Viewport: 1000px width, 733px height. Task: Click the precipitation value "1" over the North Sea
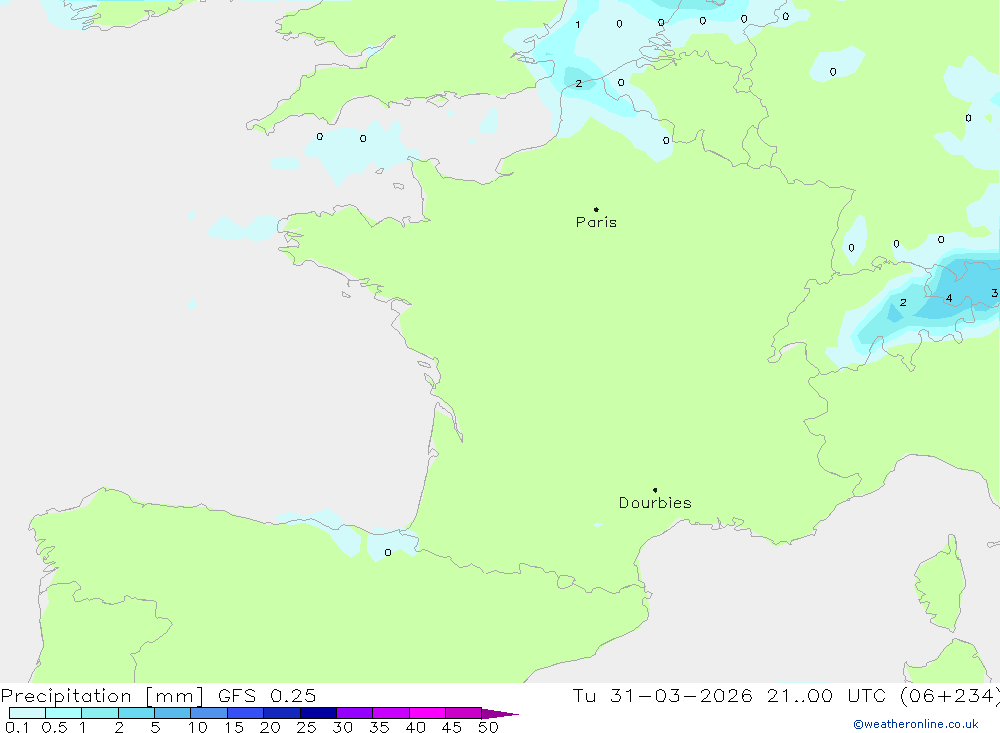point(578,25)
